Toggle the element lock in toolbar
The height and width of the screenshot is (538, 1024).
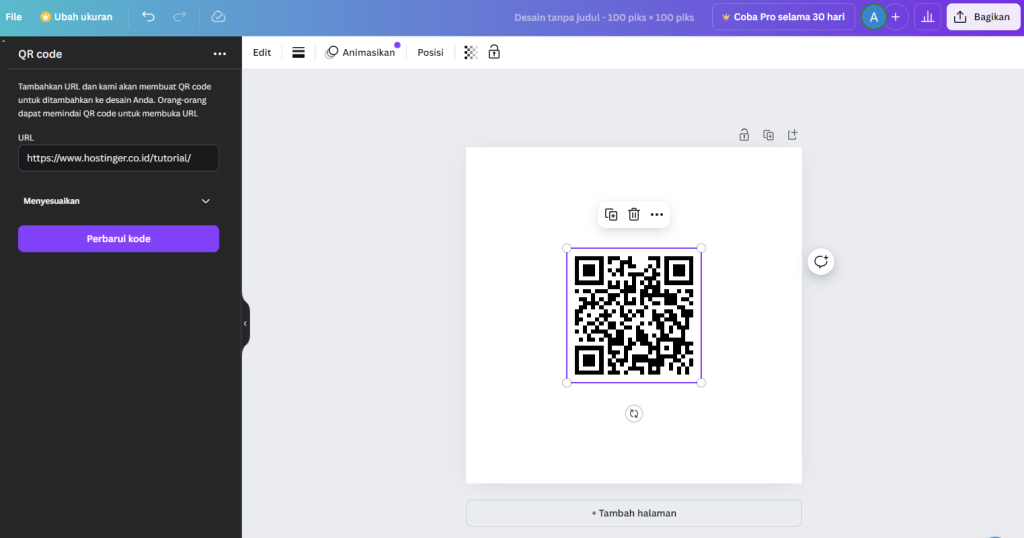(x=494, y=52)
